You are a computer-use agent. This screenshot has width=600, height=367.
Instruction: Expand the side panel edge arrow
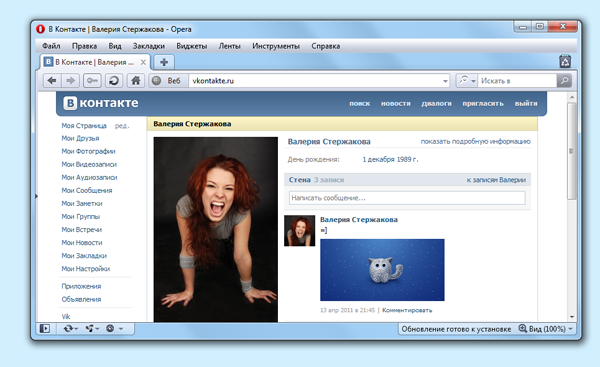click(x=37, y=196)
